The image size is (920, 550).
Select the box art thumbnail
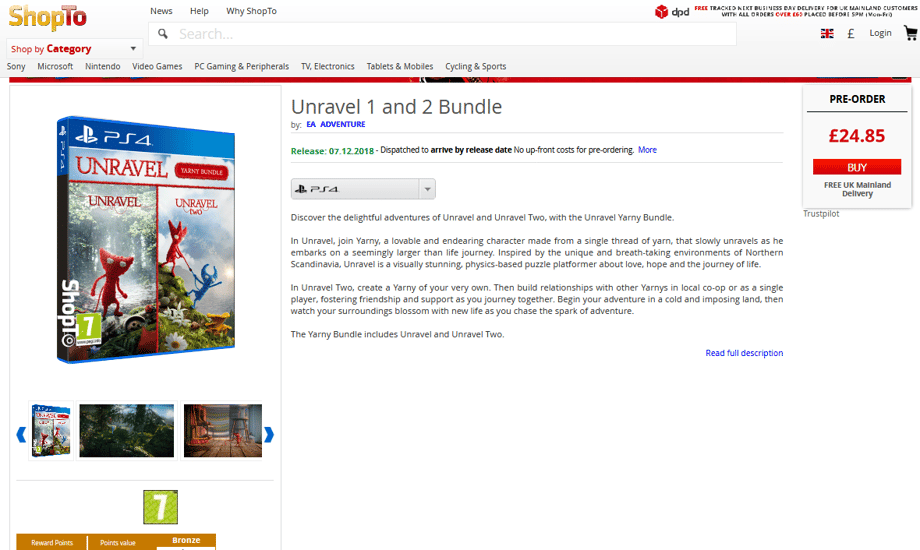(51, 431)
